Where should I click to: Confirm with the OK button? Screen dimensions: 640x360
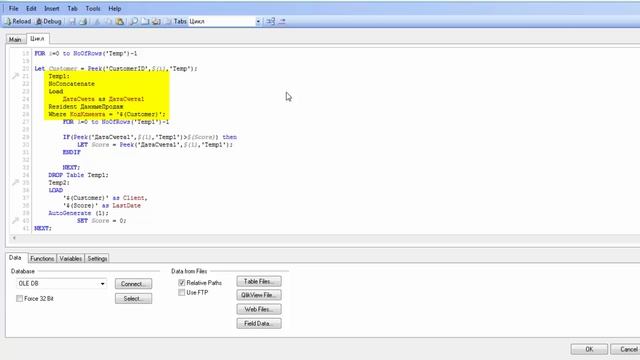[589, 349]
